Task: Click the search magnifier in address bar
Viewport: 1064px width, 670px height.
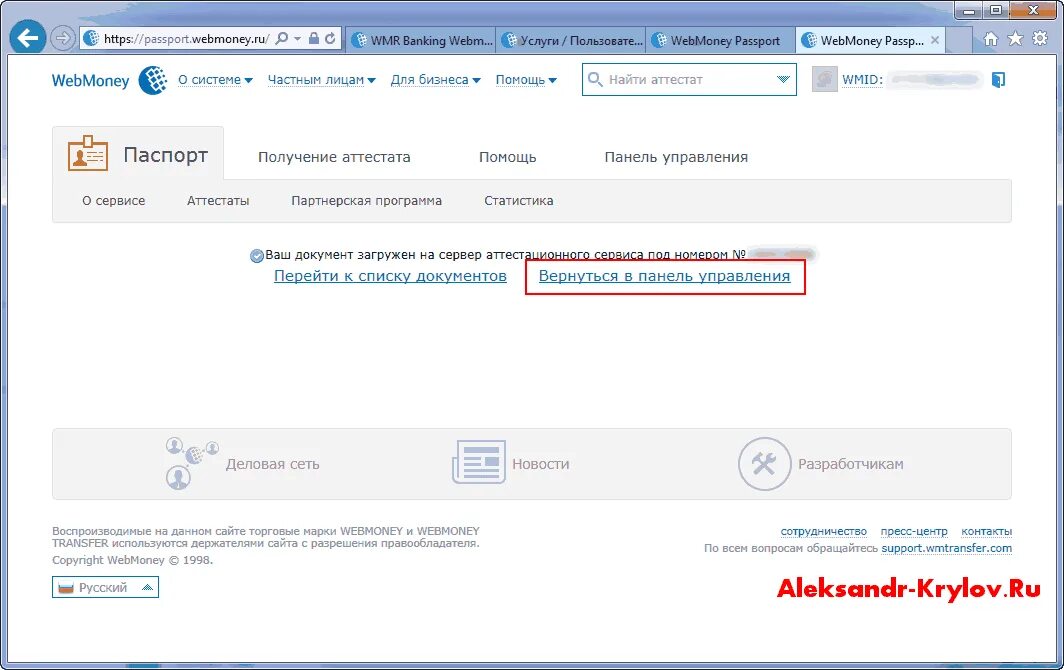Action: click(x=282, y=39)
